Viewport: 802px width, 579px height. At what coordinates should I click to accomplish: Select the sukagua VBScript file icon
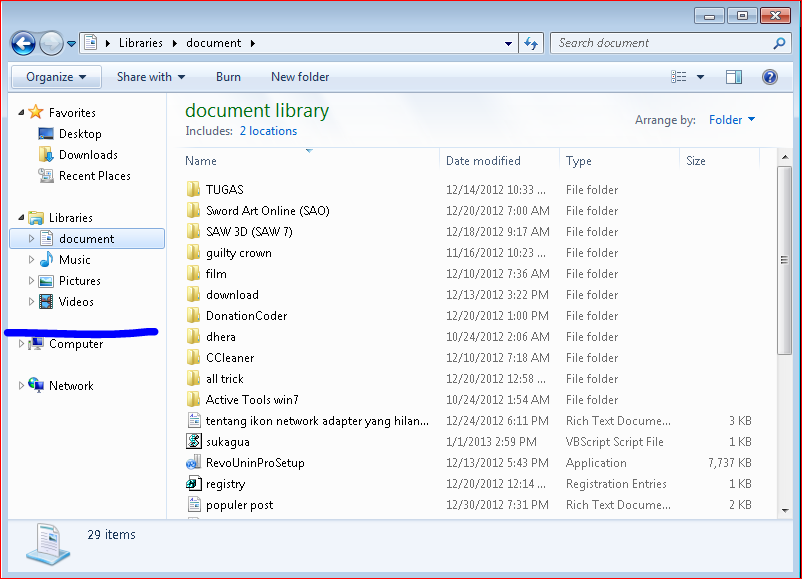pyautogui.click(x=194, y=441)
